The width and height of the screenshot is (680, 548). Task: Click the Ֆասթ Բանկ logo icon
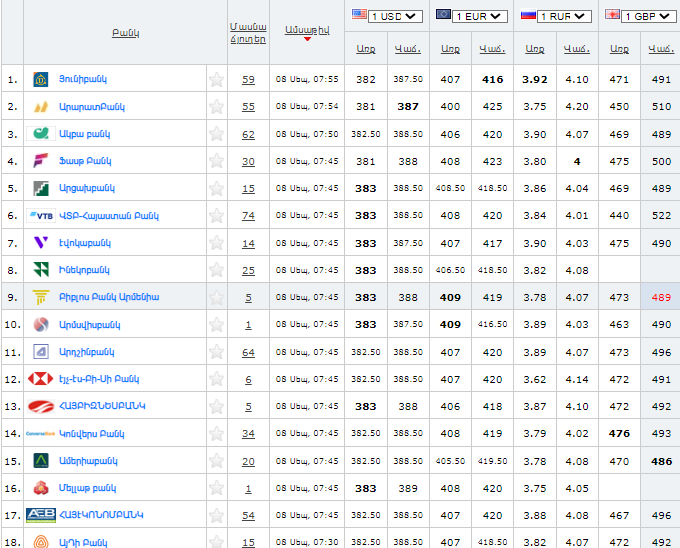(x=41, y=161)
